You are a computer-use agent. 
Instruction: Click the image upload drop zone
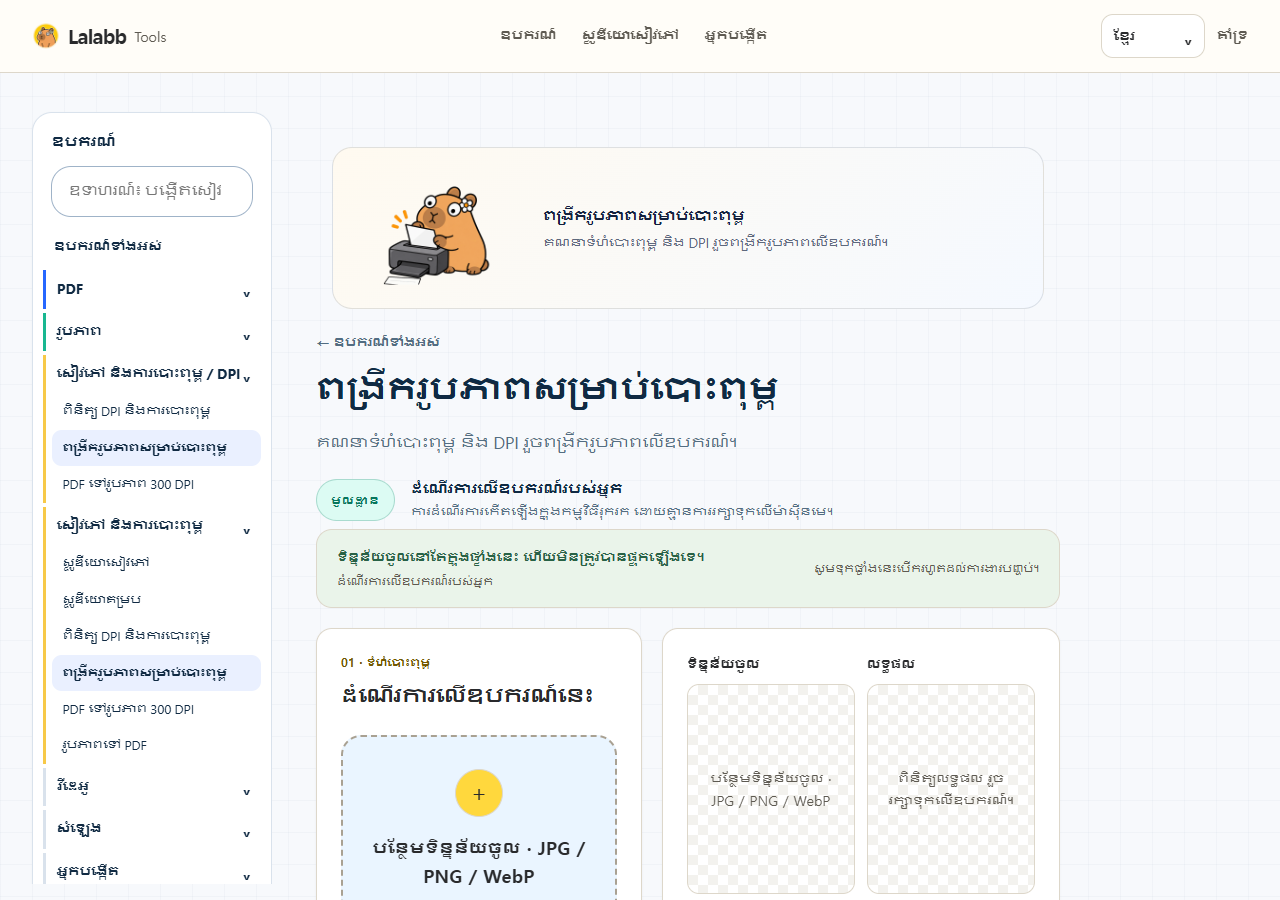click(479, 818)
